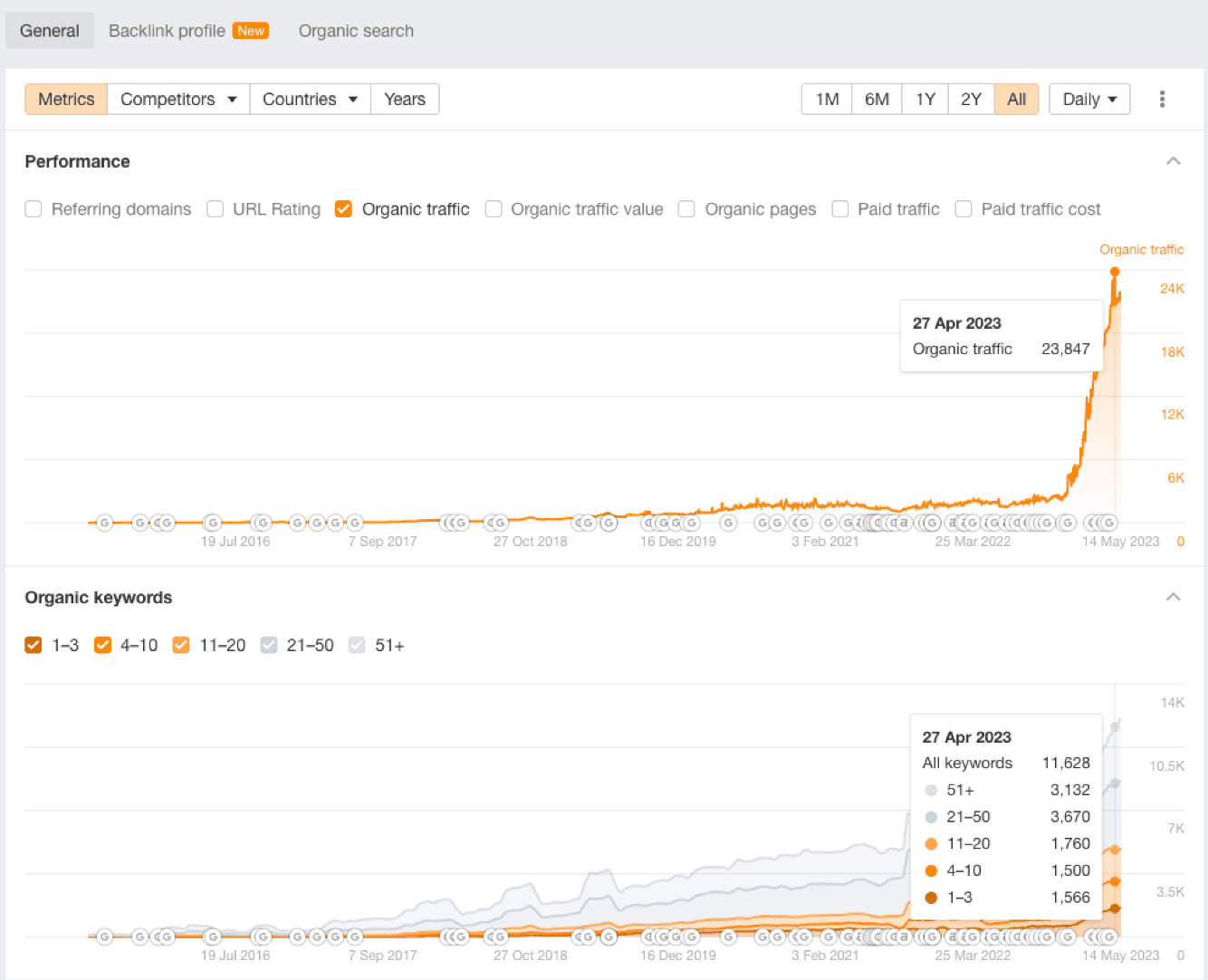The image size is (1208, 980).
Task: Open the Daily interval dropdown
Action: pyautogui.click(x=1089, y=99)
